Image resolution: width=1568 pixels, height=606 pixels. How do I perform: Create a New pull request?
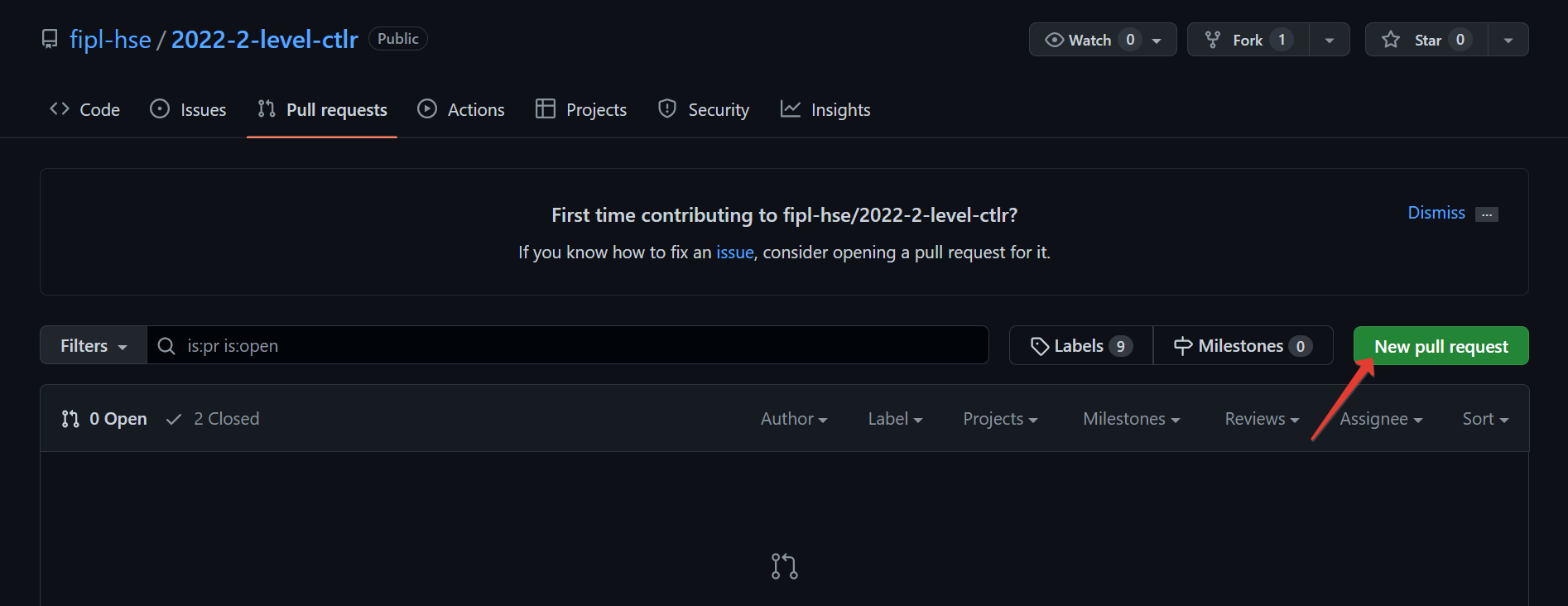point(1441,346)
